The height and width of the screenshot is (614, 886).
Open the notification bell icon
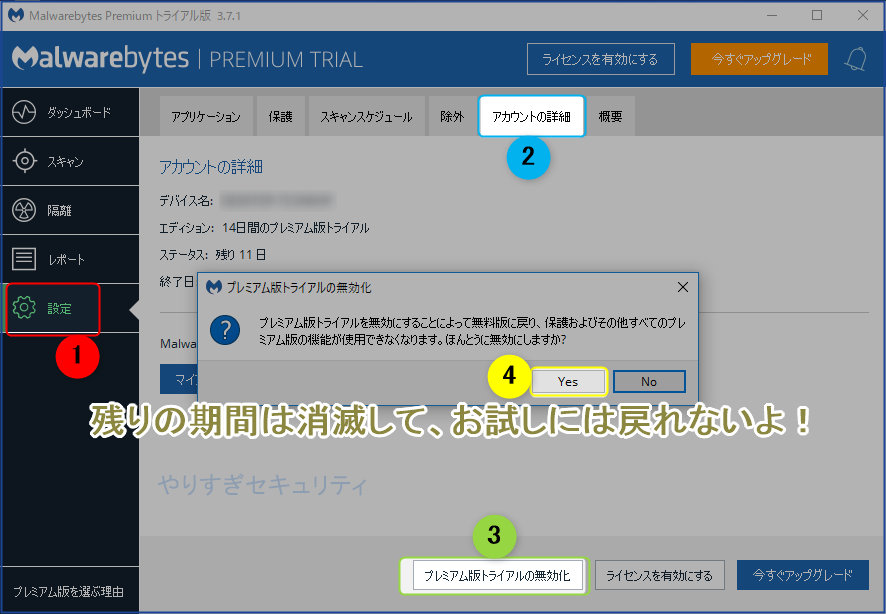855,59
